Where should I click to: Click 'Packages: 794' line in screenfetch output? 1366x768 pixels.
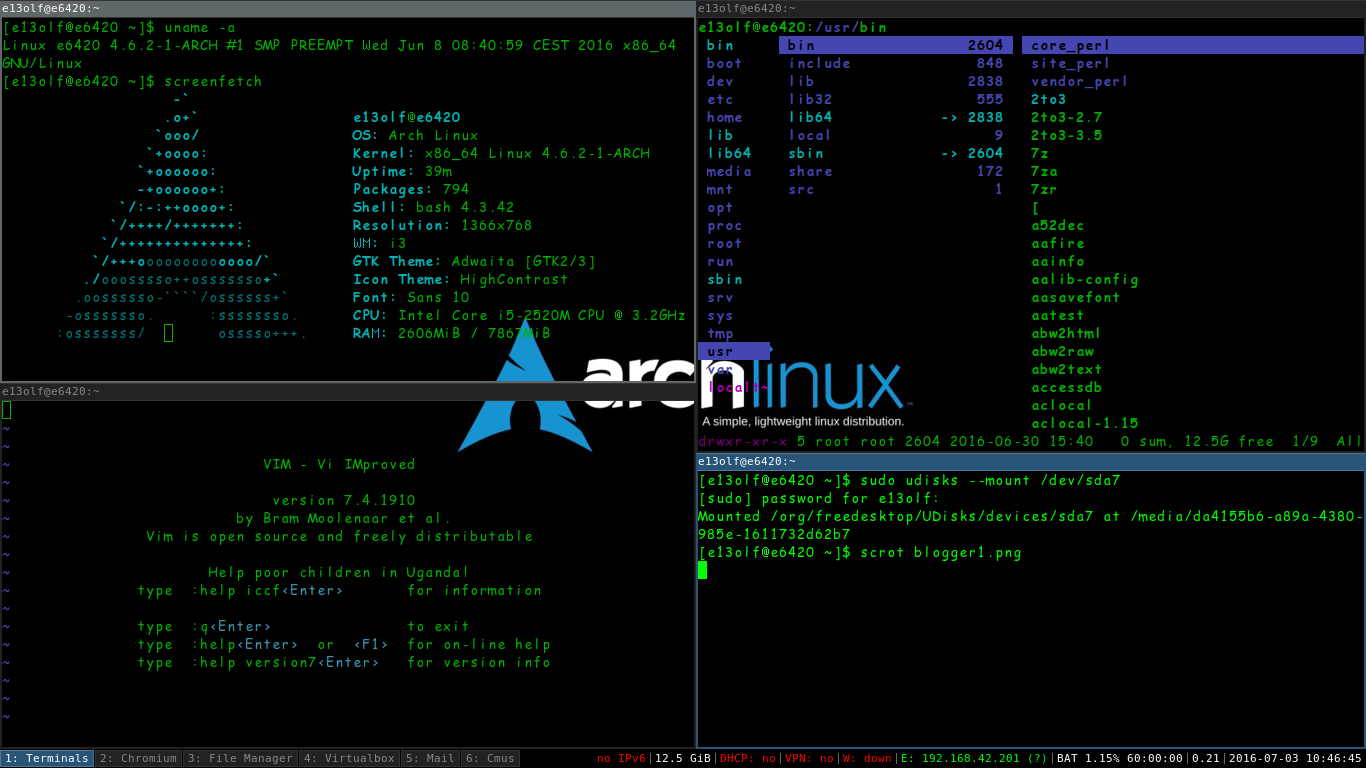tap(410, 189)
